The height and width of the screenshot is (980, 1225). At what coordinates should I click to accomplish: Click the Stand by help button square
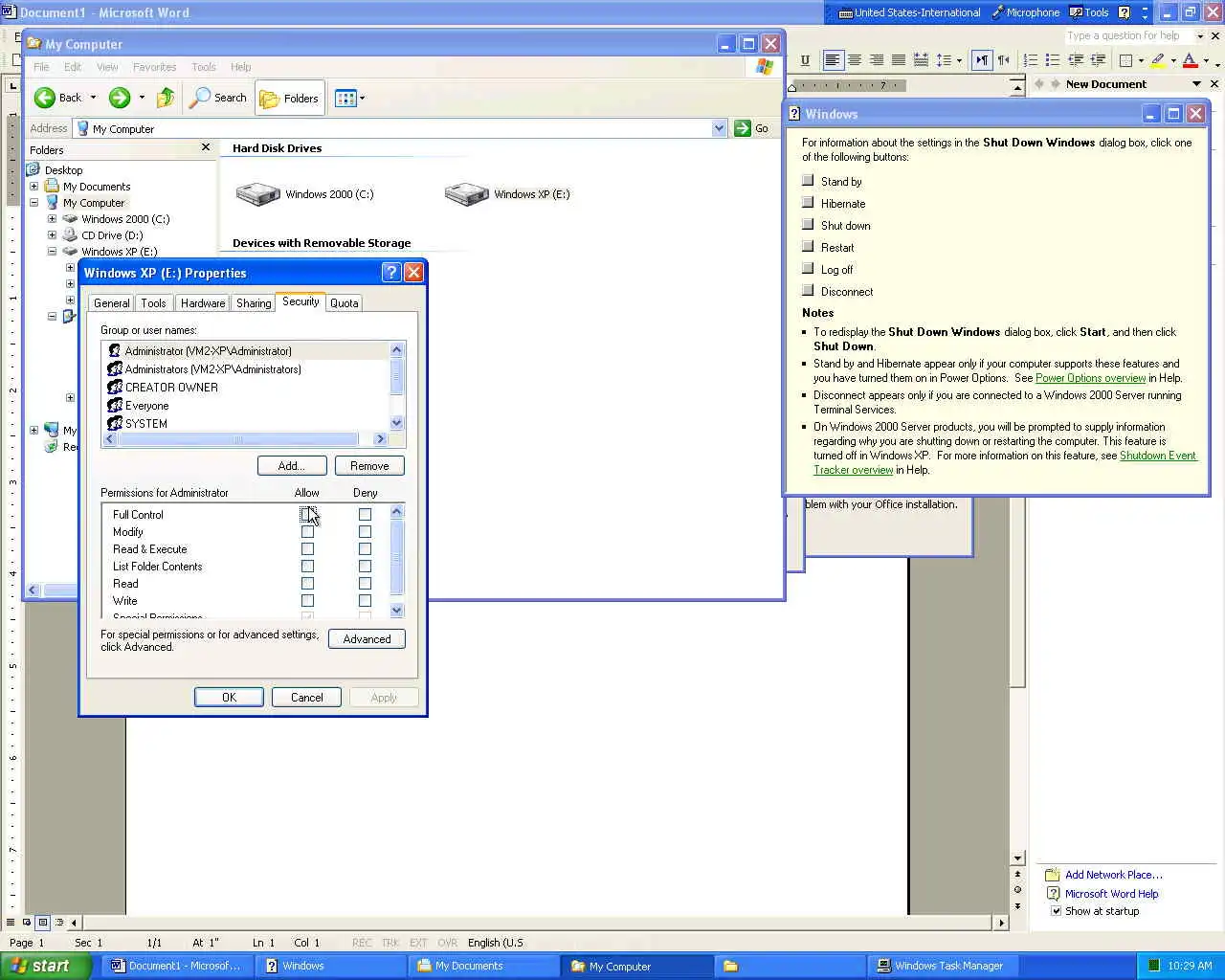point(808,180)
